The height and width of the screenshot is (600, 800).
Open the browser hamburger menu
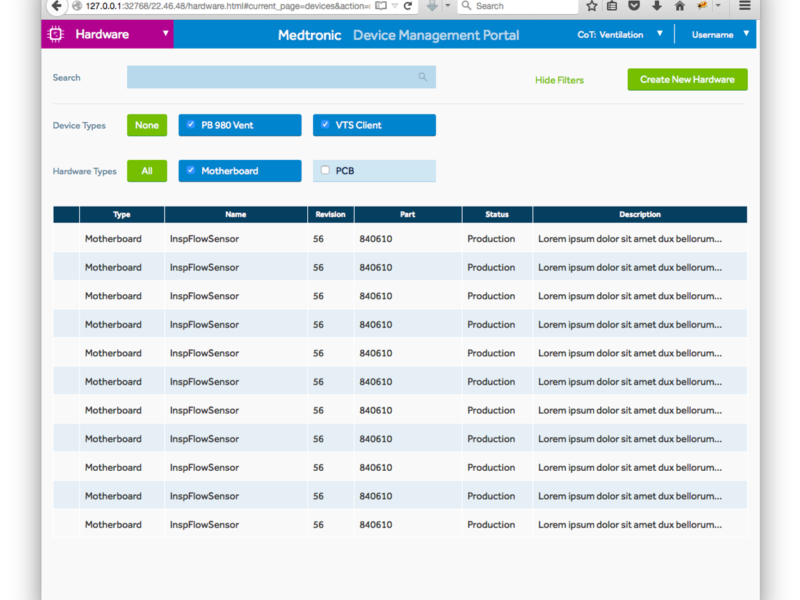point(745,6)
